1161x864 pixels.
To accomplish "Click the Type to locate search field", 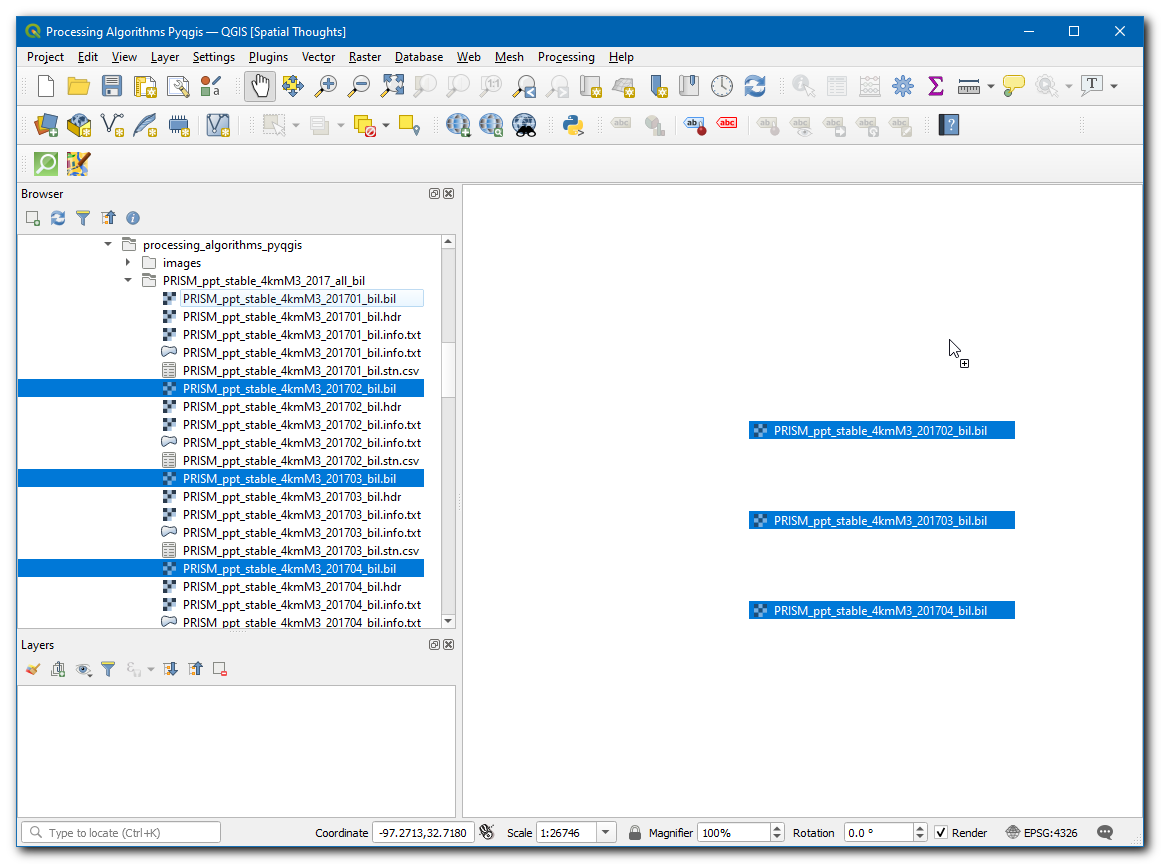I will click(120, 832).
